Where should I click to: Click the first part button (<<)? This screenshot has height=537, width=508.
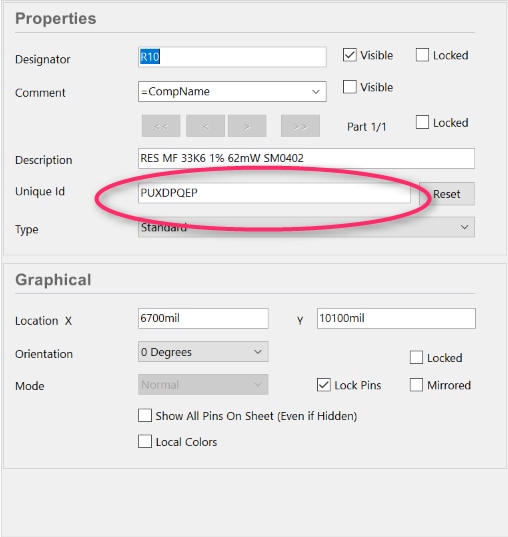161,126
